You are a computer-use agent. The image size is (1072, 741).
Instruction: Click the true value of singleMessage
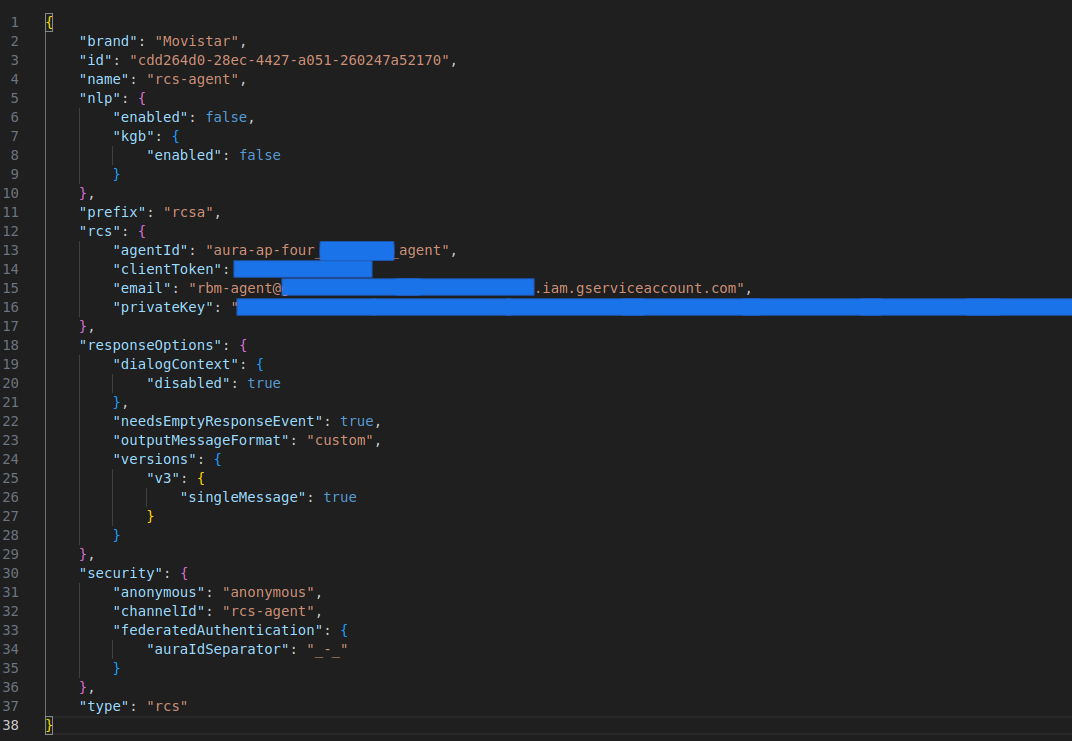340,498
